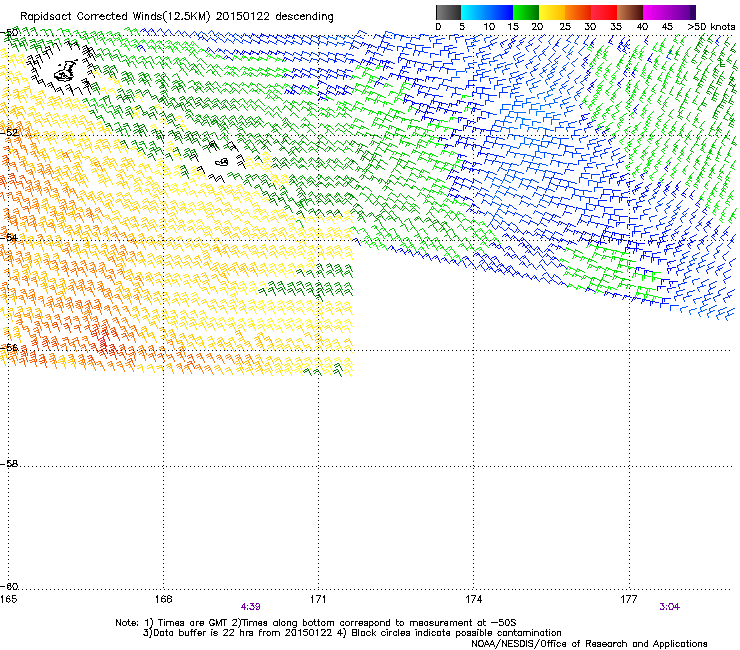The height and width of the screenshot is (650, 740).
Task: Click the green 15-20 knots legend swatch
Action: coord(526,12)
